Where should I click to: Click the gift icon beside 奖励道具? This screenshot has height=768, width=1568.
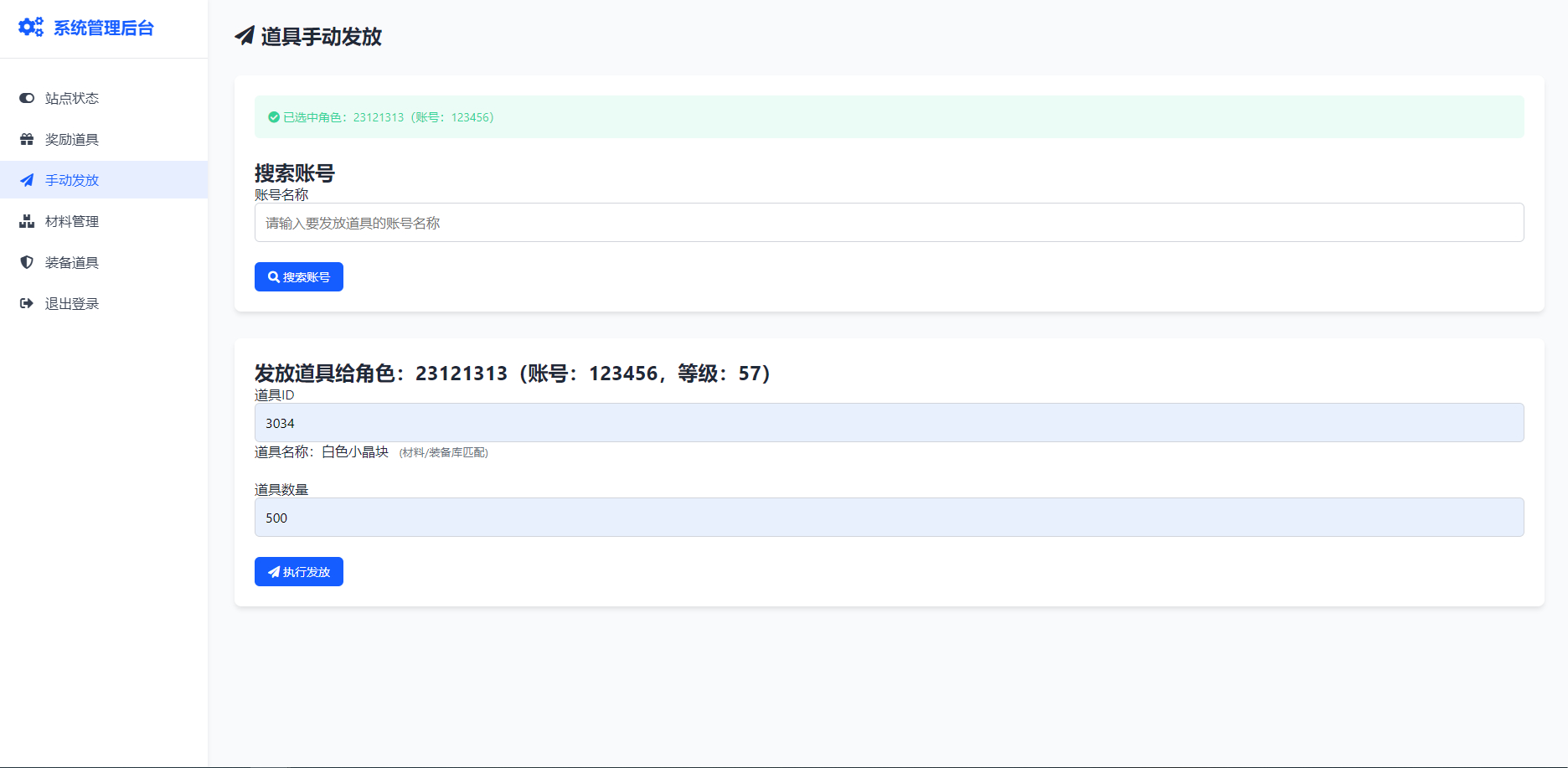[x=27, y=139]
